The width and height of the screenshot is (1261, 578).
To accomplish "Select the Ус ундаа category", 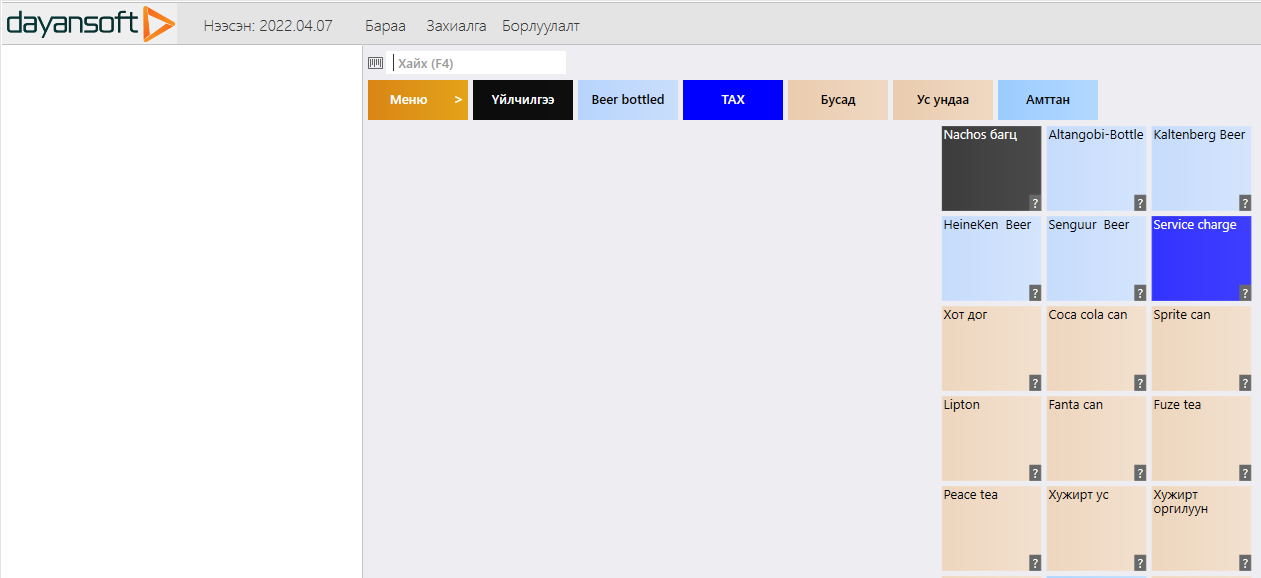I will click(943, 100).
